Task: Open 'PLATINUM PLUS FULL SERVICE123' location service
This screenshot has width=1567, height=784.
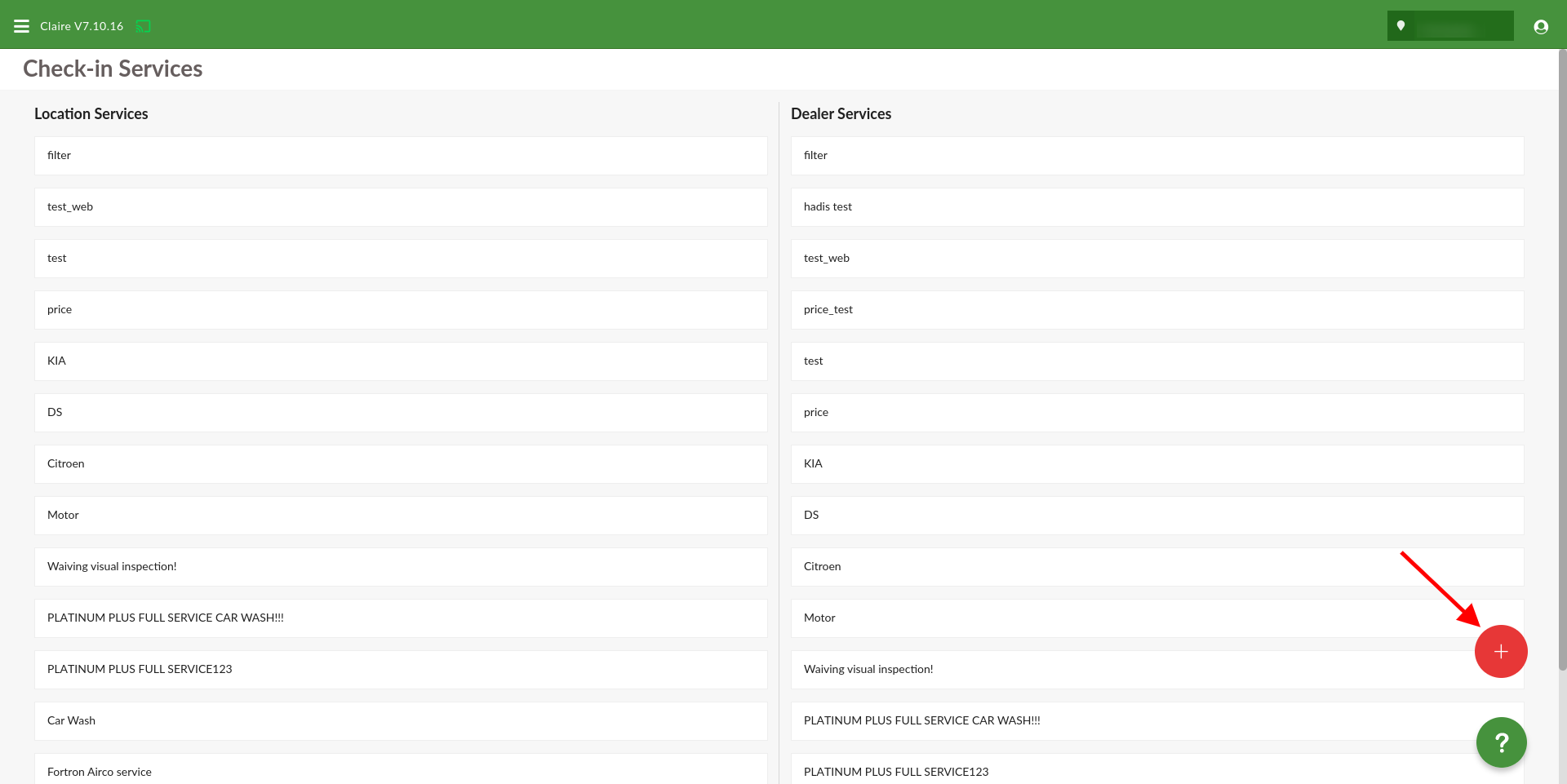Action: (x=400, y=670)
